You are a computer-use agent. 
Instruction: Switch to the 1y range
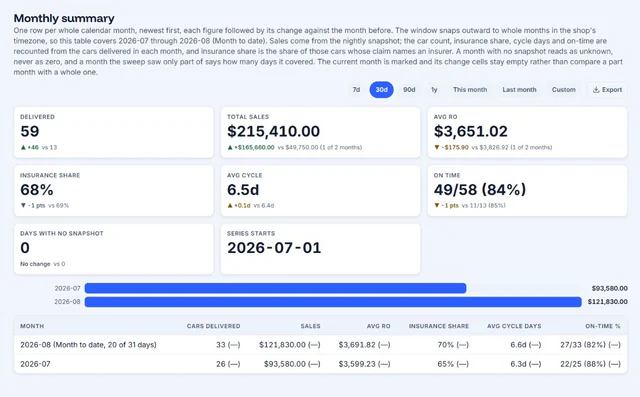pyautogui.click(x=434, y=90)
